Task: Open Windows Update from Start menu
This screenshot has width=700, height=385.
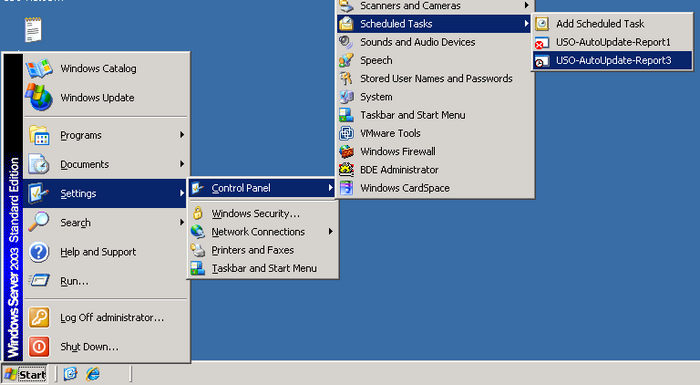Action: (x=106, y=97)
